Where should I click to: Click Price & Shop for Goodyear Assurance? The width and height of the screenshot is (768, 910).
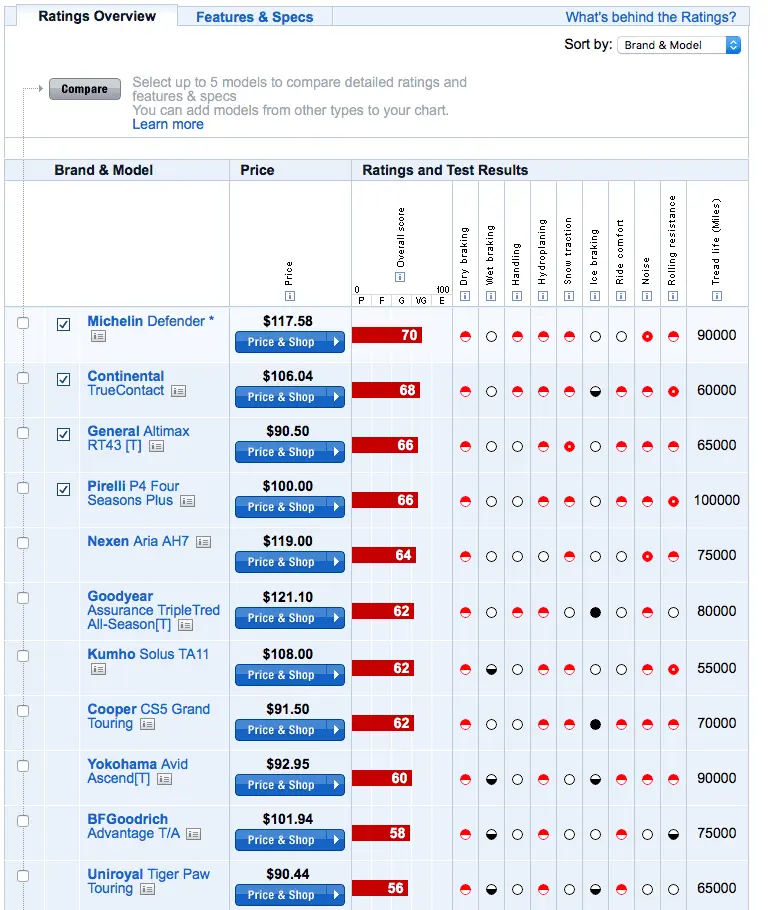(290, 618)
